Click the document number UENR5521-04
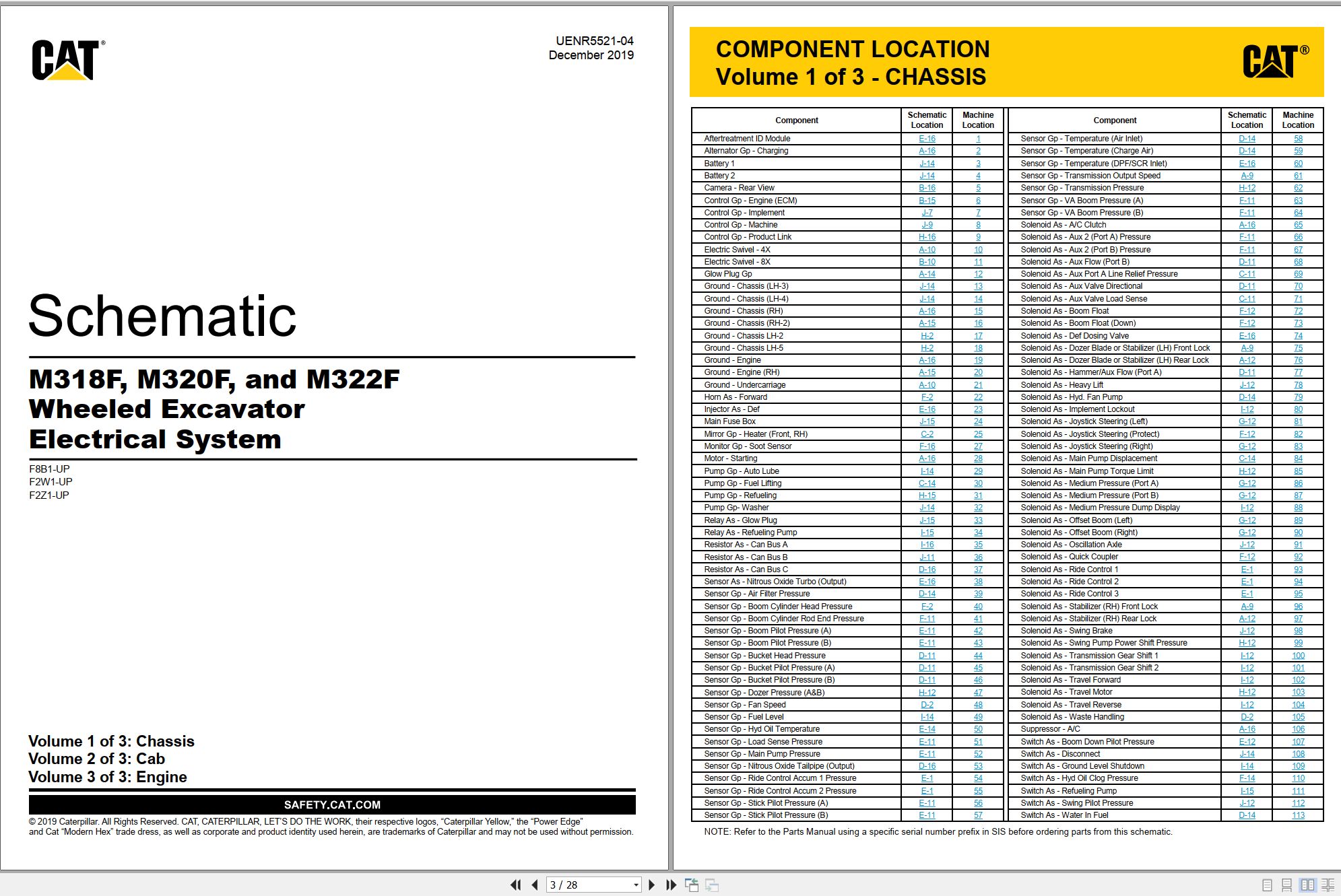The image size is (1341, 896). (595, 41)
